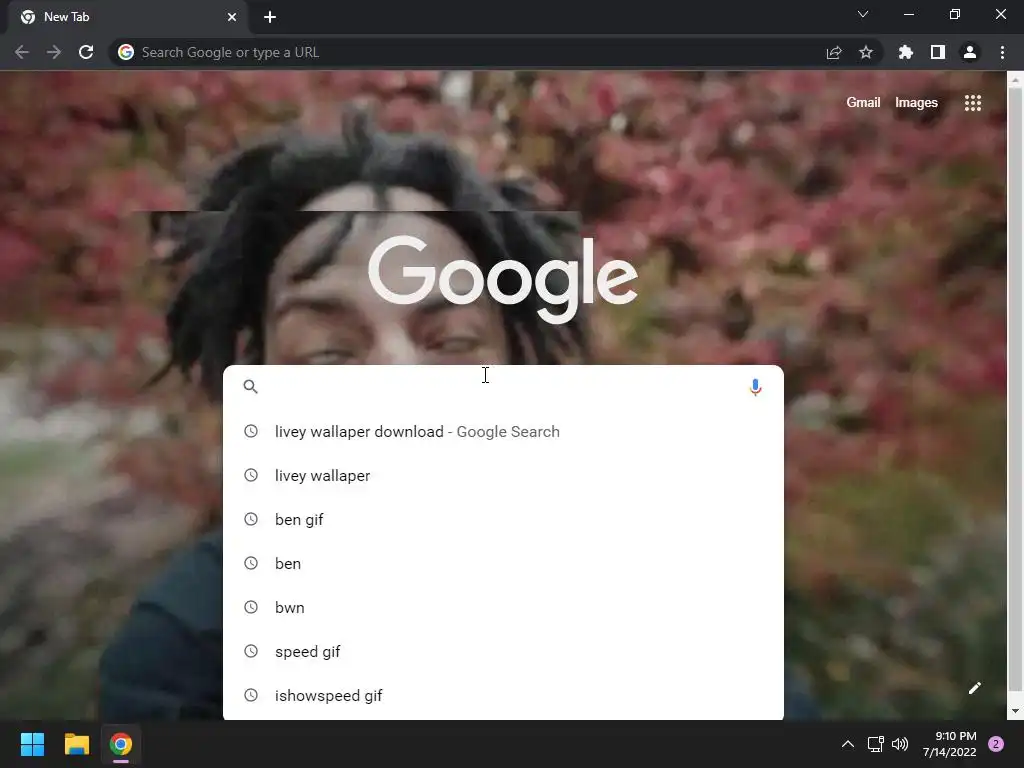Select suggestion livey wallaper
The image size is (1024, 768).
click(503, 475)
